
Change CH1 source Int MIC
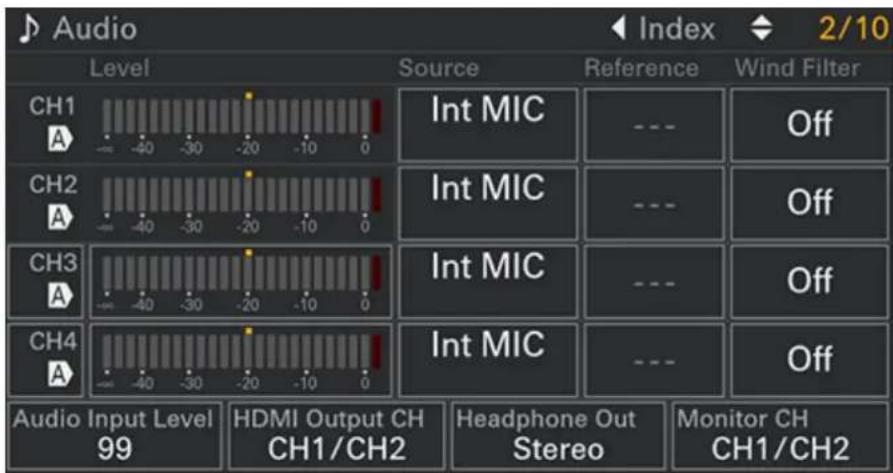point(488,124)
